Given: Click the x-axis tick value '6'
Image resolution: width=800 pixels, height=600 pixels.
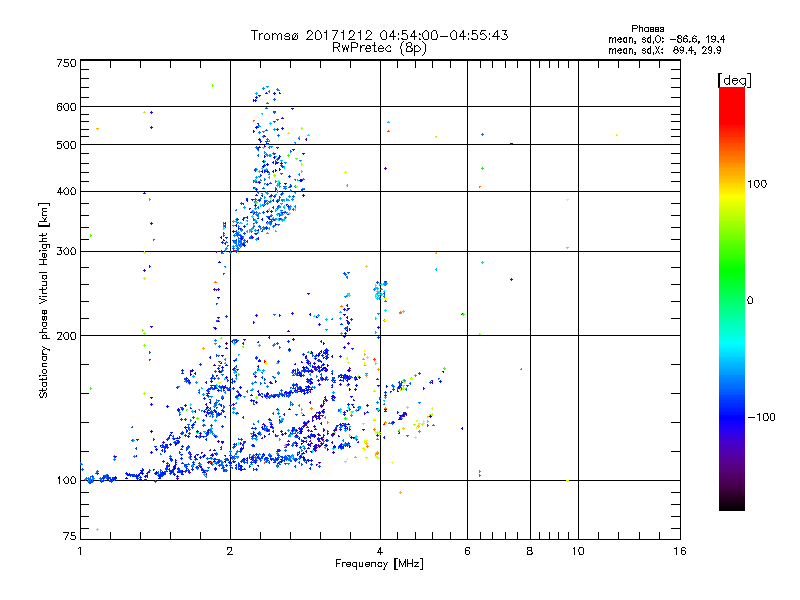Looking at the screenshot, I should (x=467, y=551).
